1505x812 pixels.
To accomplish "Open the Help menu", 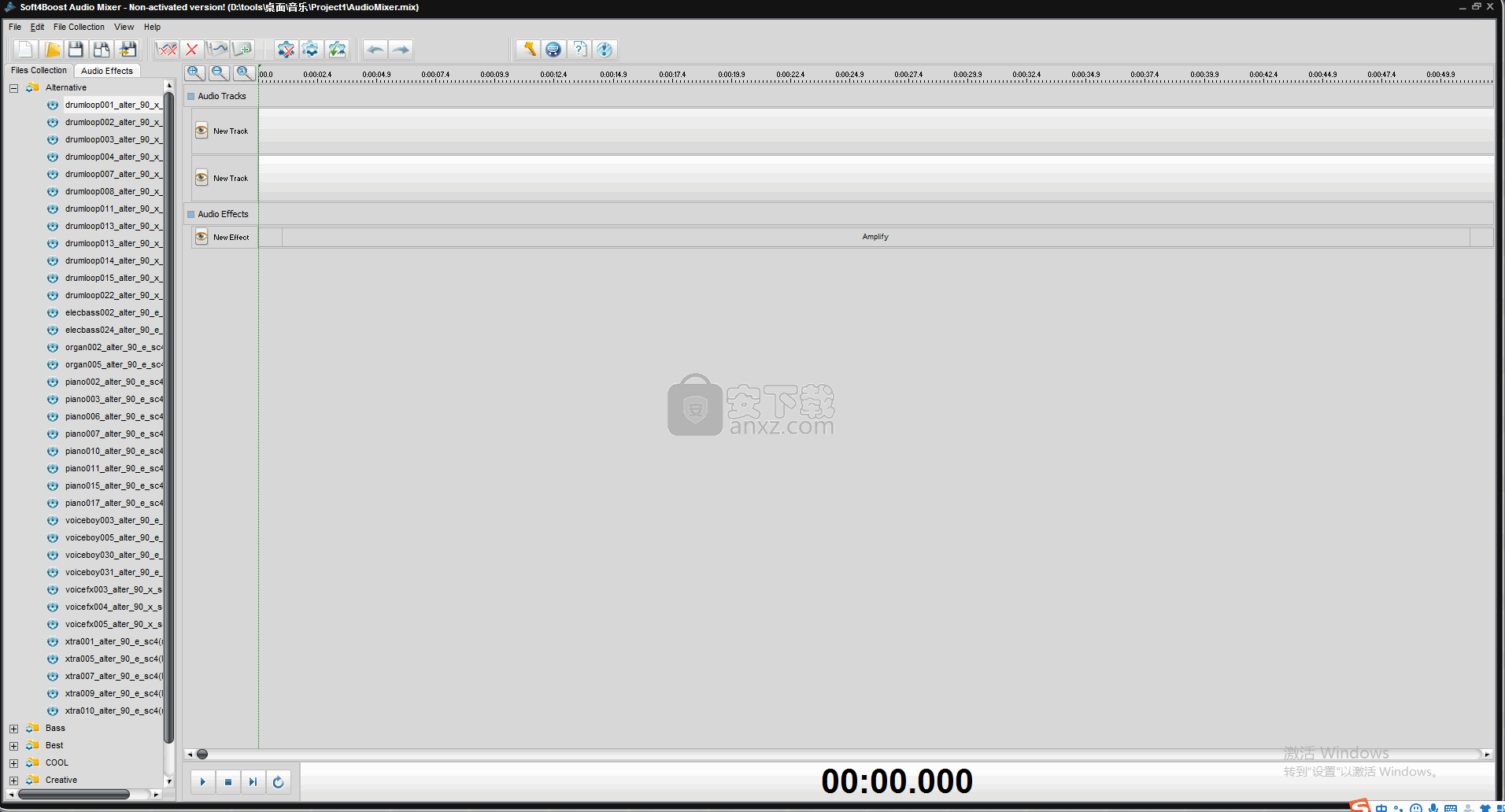I will (x=152, y=27).
